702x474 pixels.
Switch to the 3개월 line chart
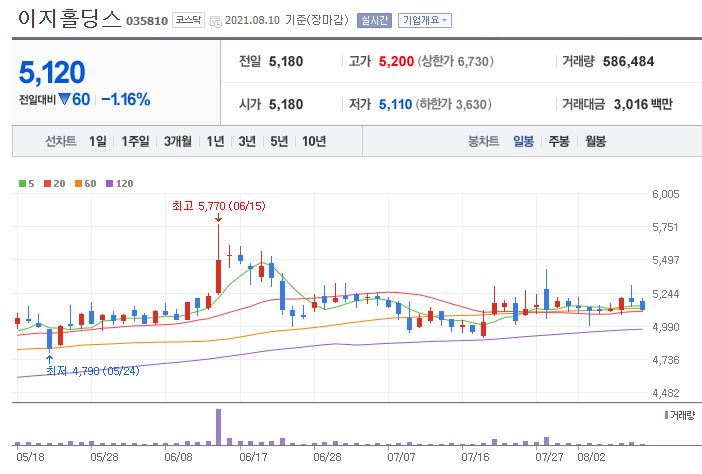[x=177, y=141]
